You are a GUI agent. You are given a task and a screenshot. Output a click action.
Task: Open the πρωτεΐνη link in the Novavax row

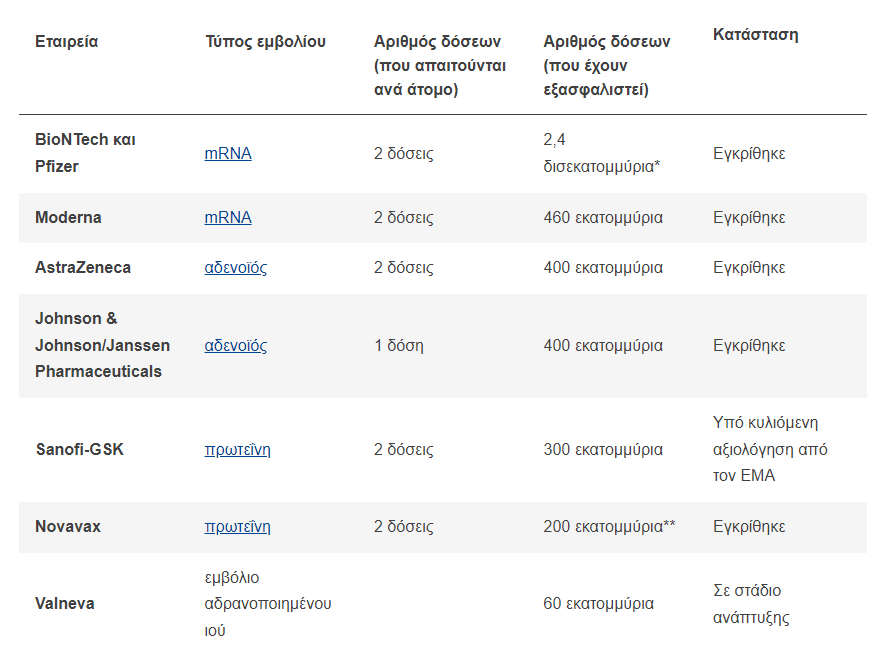pos(237,527)
